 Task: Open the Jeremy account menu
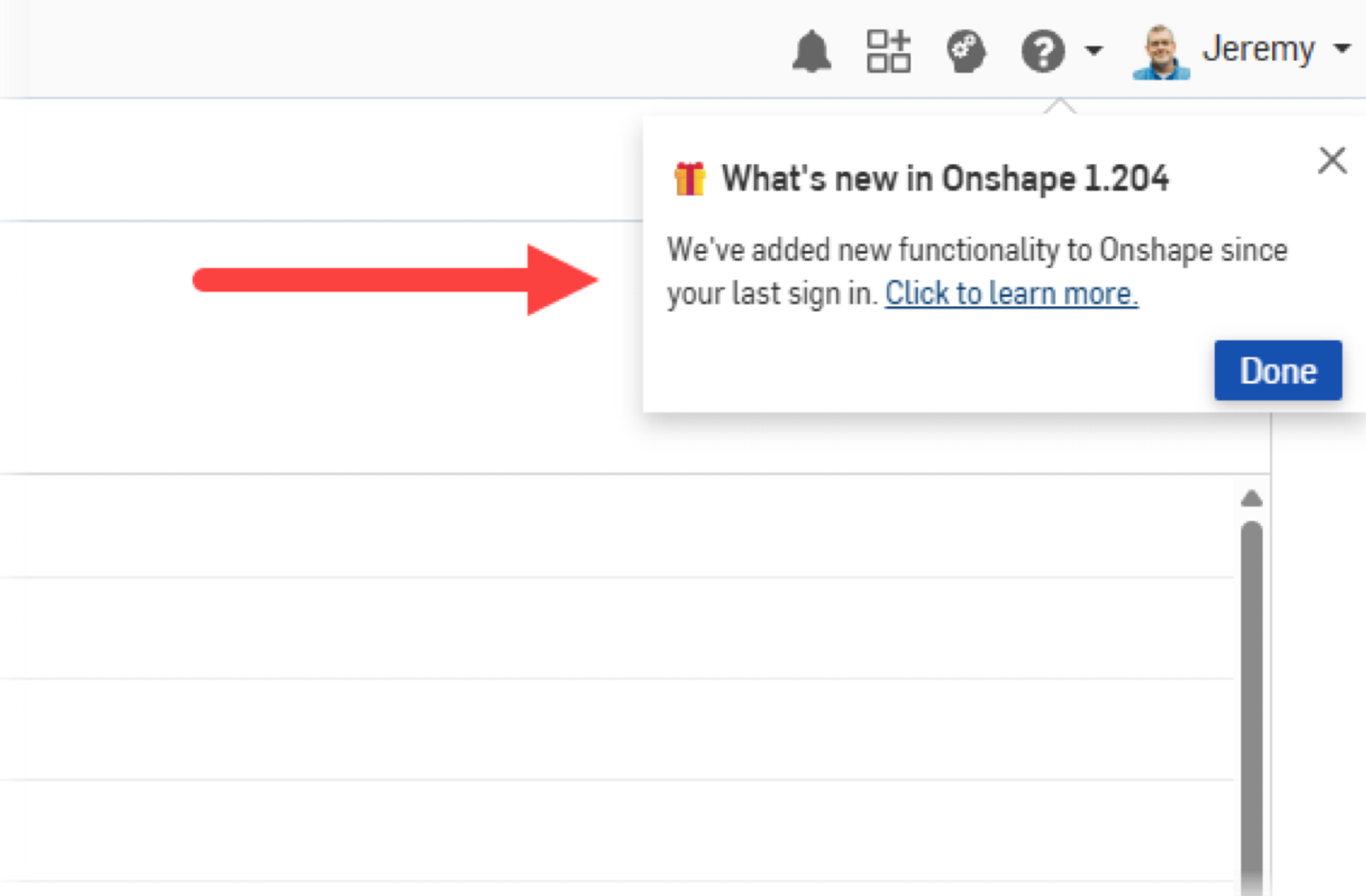pyautogui.click(x=1258, y=49)
